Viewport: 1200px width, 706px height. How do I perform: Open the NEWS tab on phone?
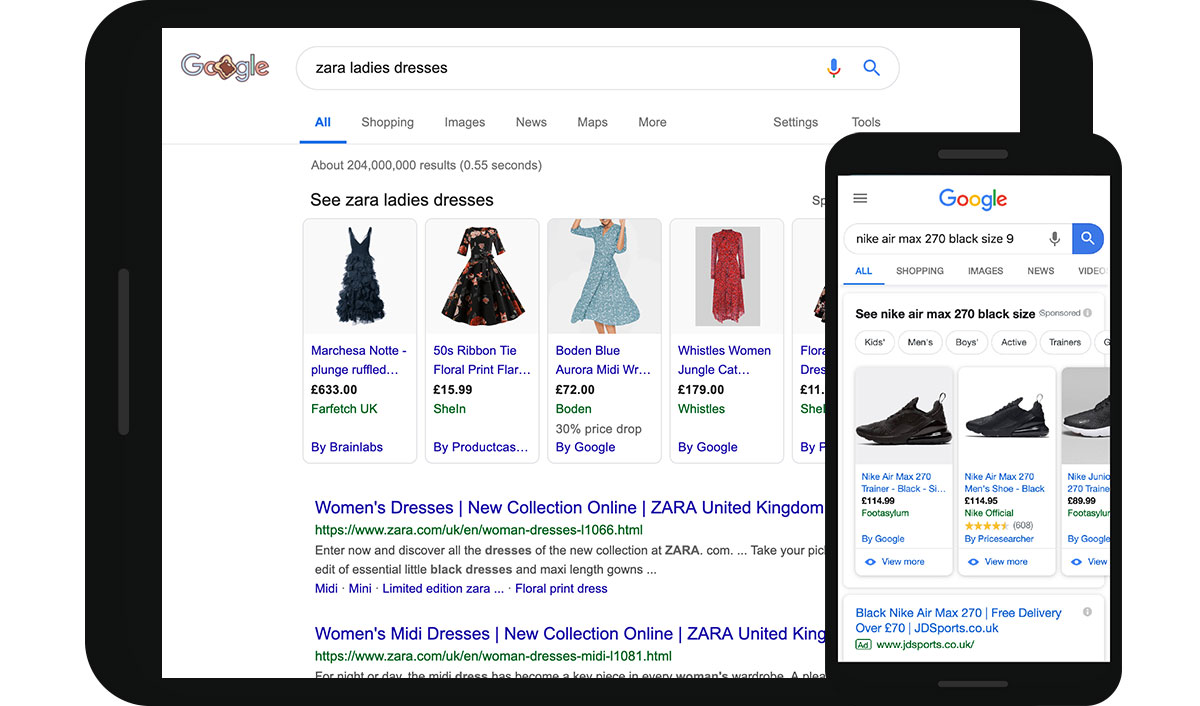(x=1041, y=271)
